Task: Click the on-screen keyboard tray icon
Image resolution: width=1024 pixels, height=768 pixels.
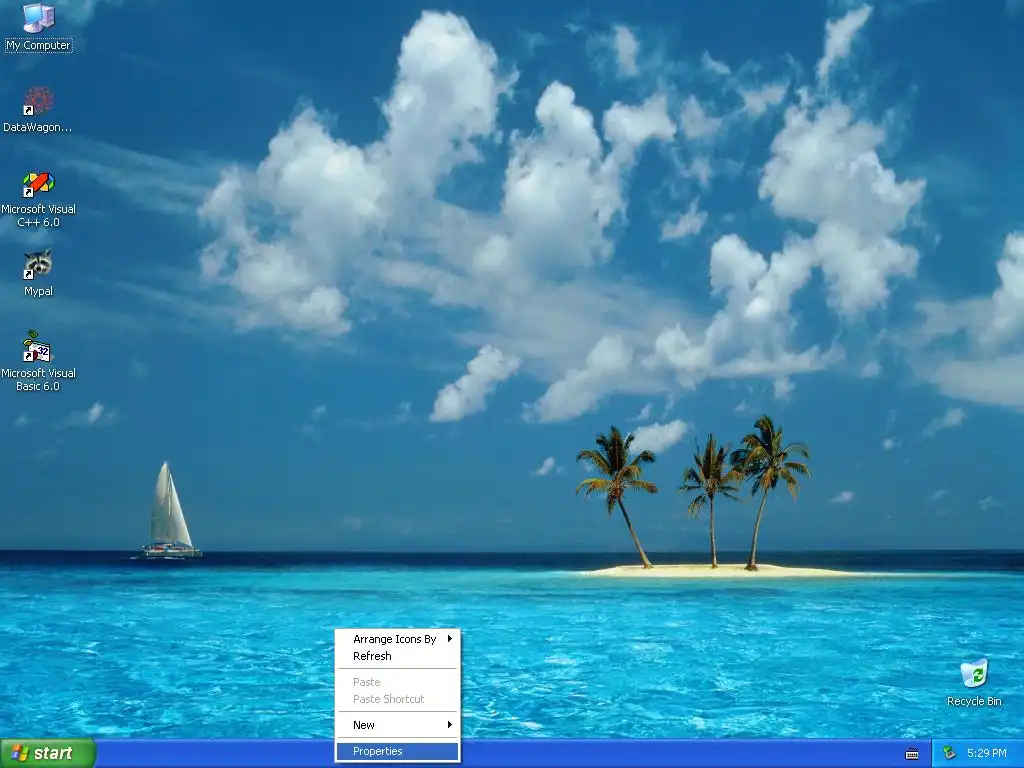Action: point(912,754)
